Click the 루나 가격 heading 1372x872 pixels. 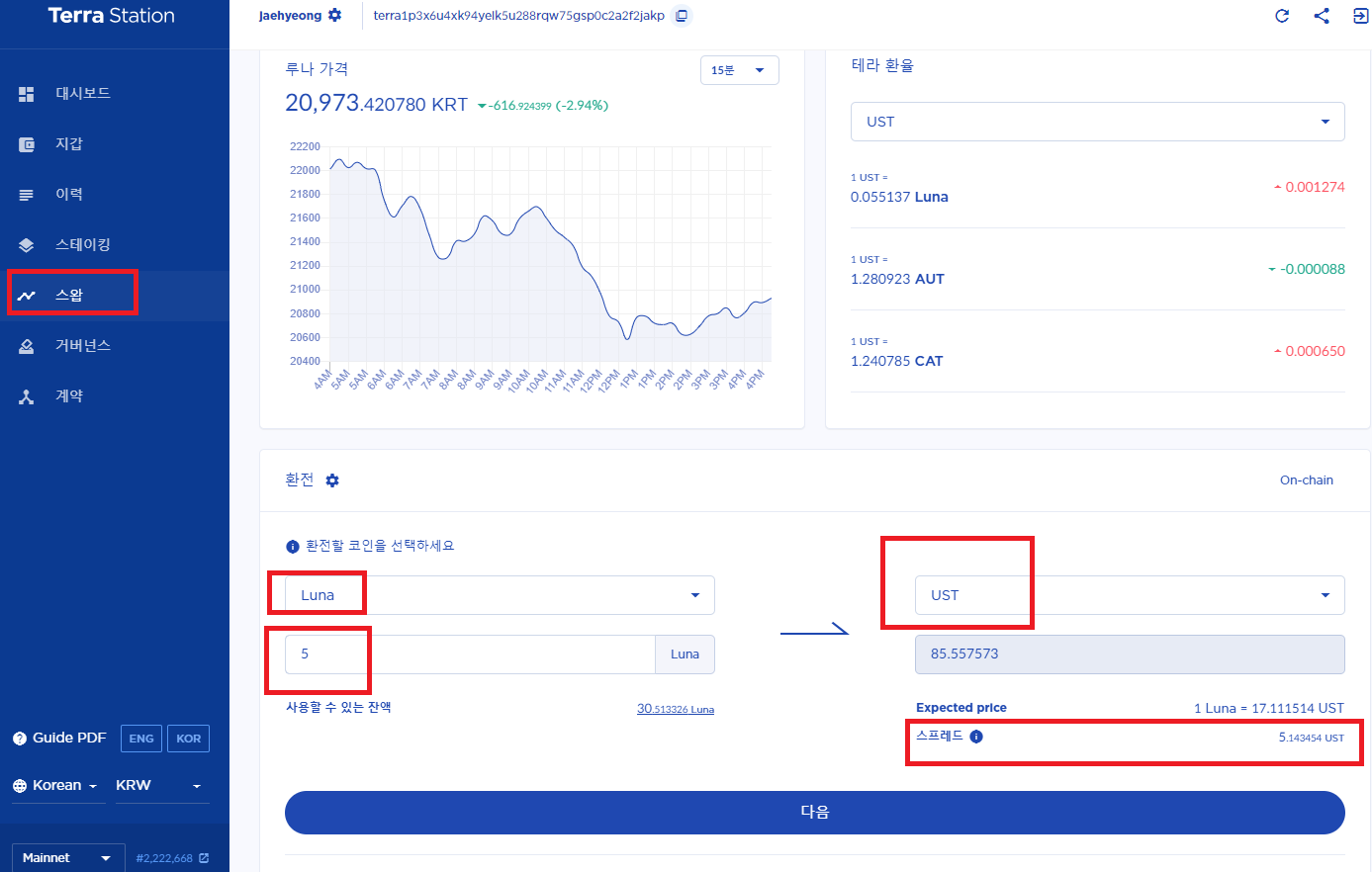(317, 69)
